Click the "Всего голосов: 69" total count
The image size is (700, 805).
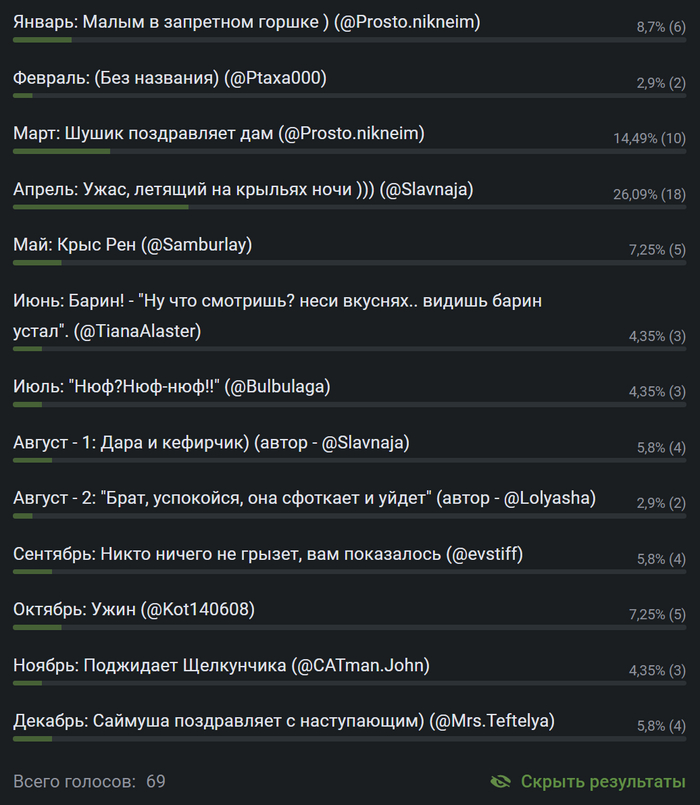[89, 780]
